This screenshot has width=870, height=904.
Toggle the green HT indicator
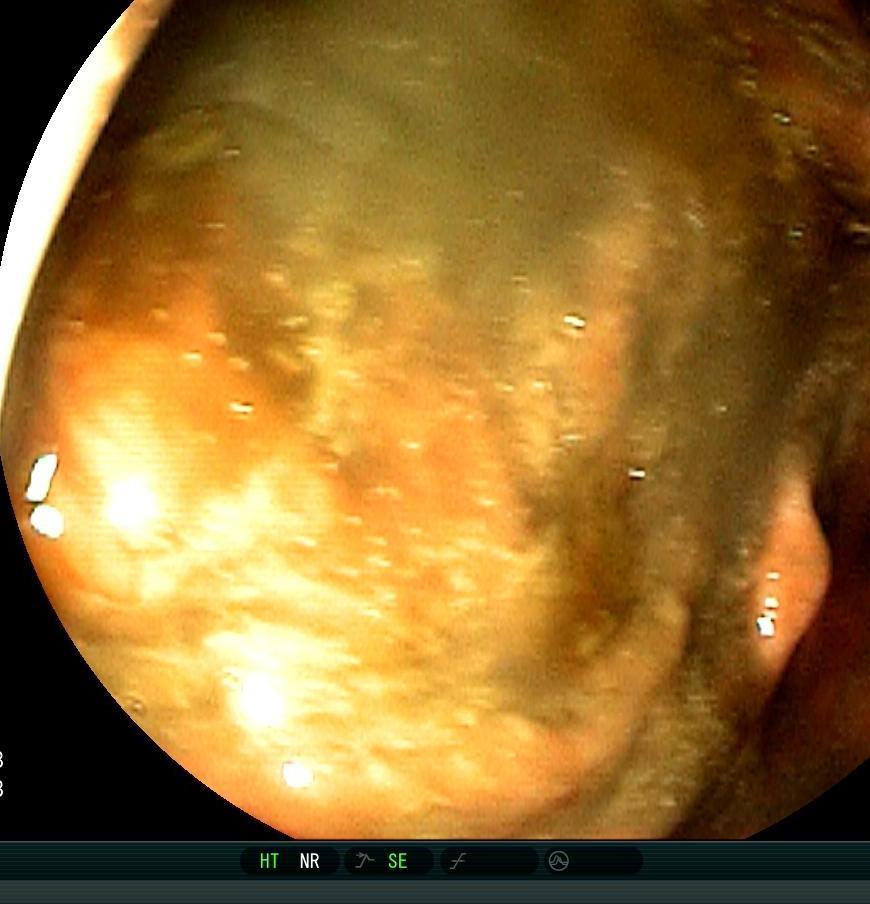pos(269,861)
